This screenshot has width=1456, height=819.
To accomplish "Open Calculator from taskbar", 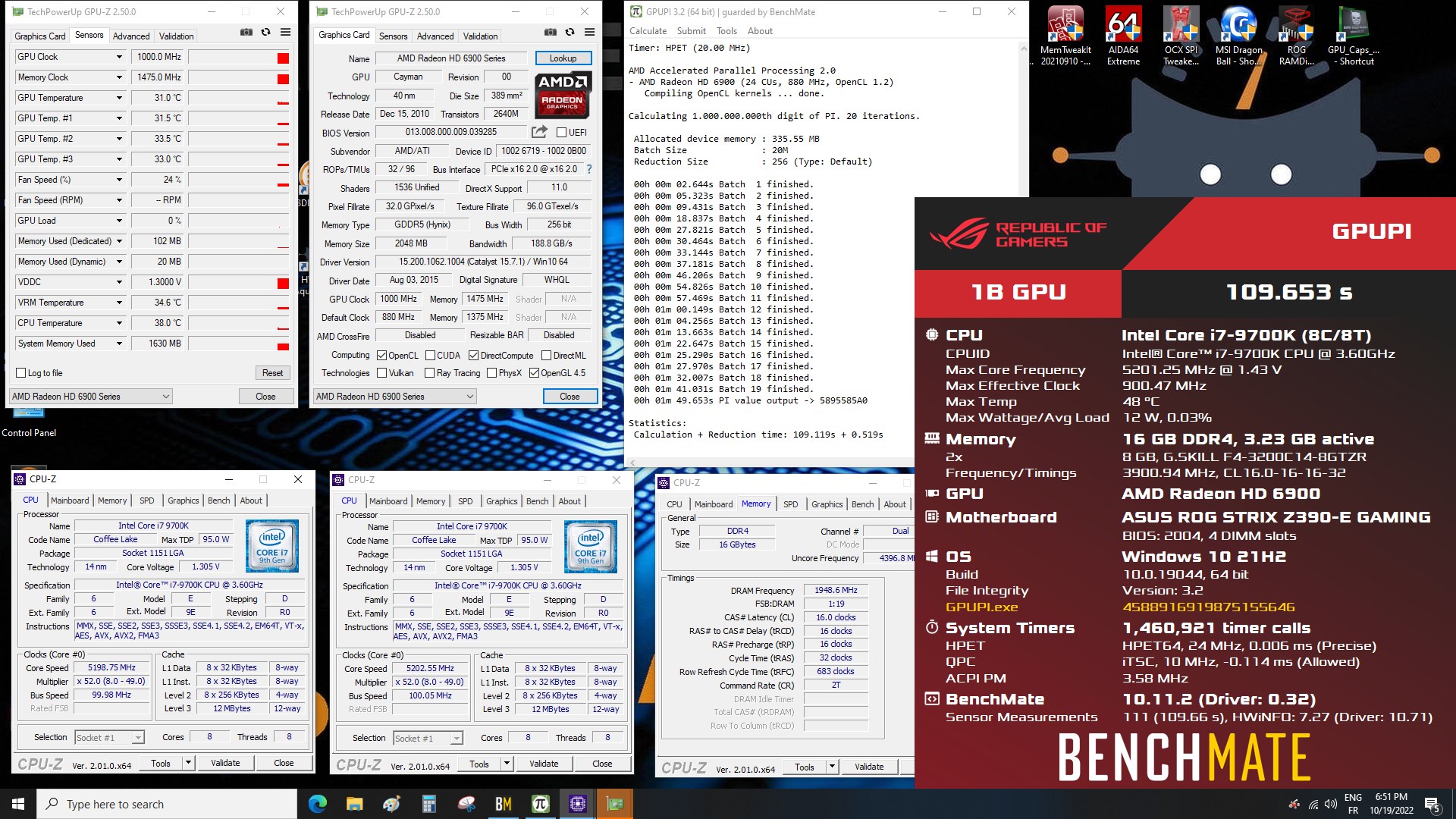I will pyautogui.click(x=429, y=804).
